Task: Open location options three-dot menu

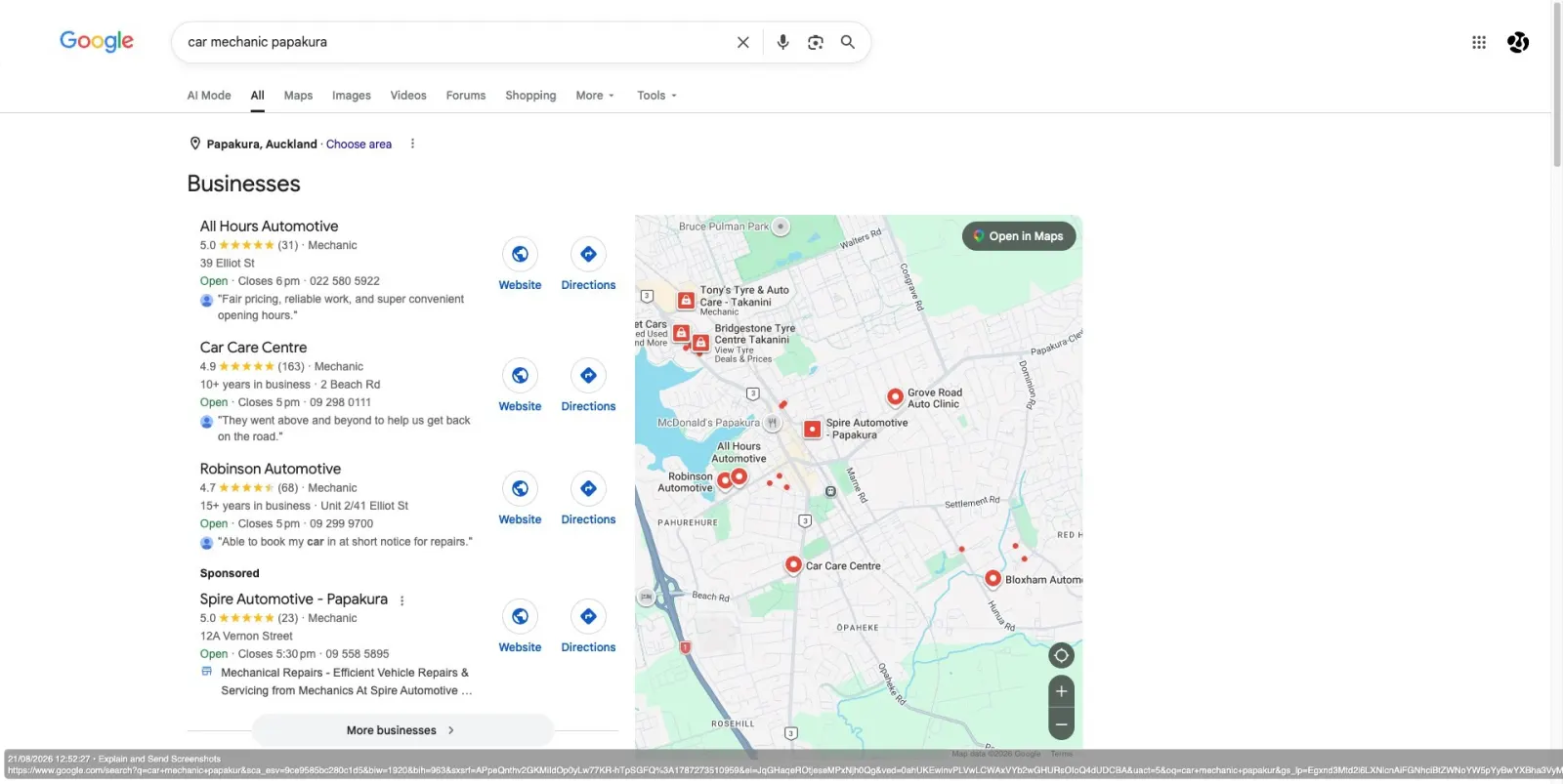Action: point(412,144)
